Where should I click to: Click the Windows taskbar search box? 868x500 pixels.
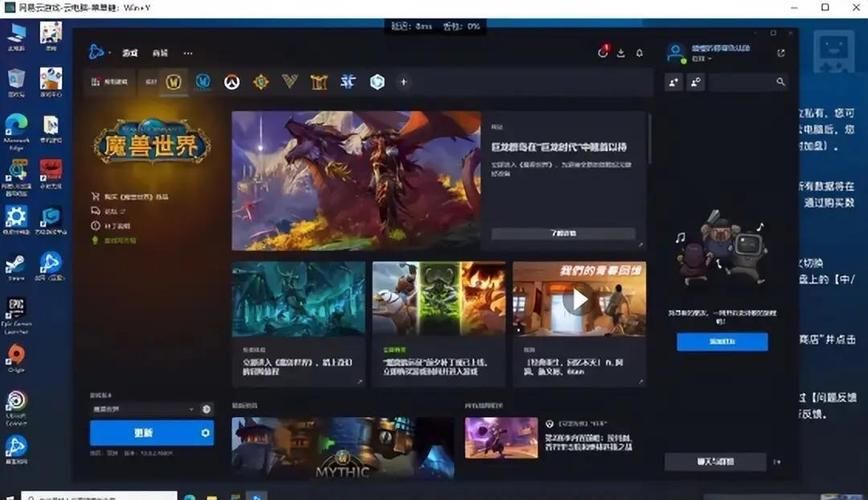[100, 496]
